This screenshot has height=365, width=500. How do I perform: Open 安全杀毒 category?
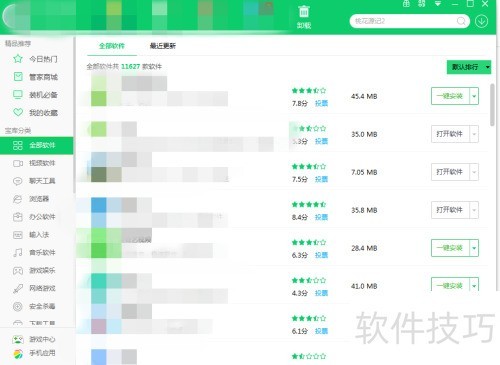coord(34,306)
